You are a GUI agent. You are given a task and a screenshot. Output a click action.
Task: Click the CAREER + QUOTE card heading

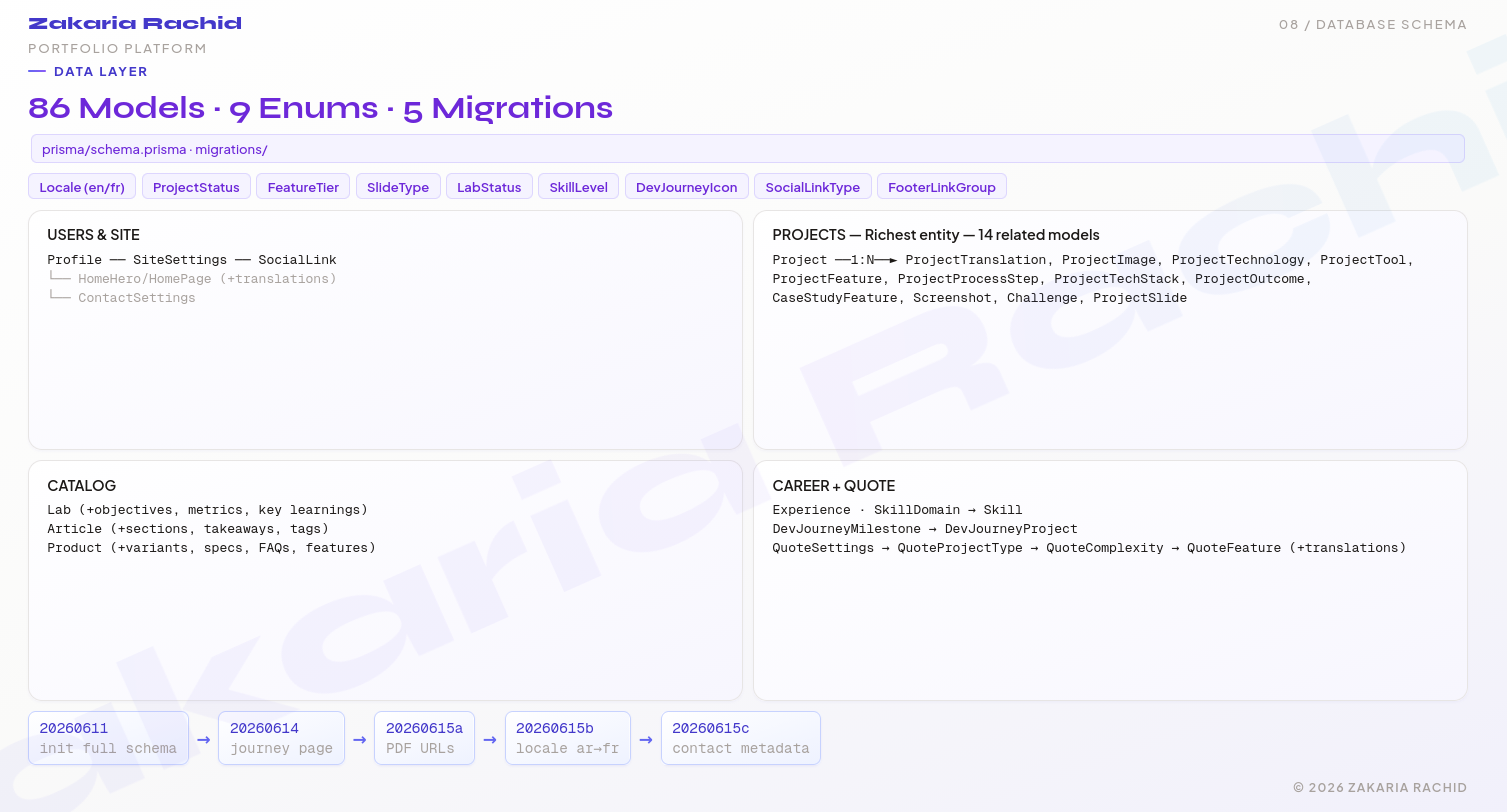834,485
